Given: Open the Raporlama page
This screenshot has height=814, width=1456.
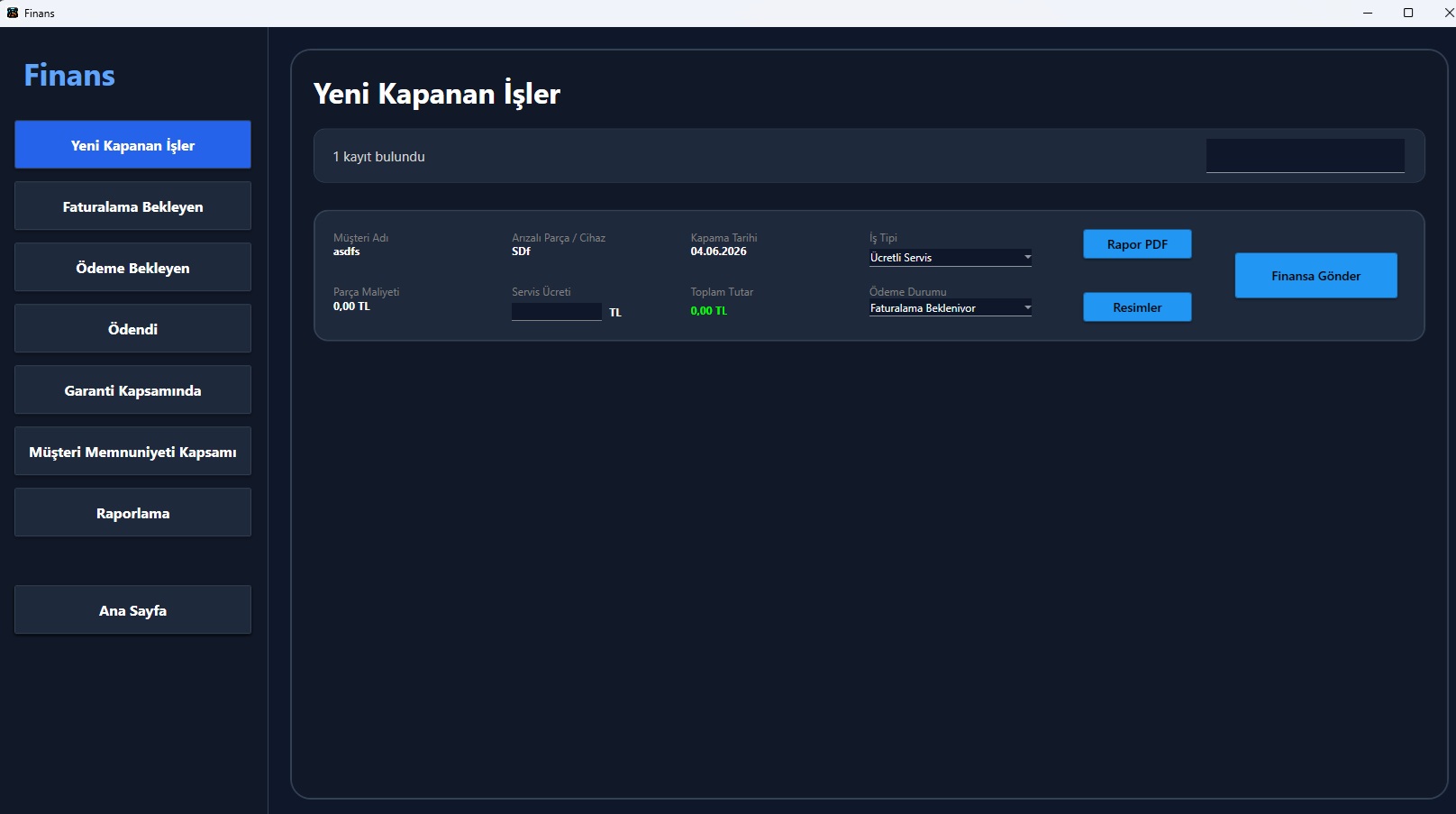Looking at the screenshot, I should (132, 512).
